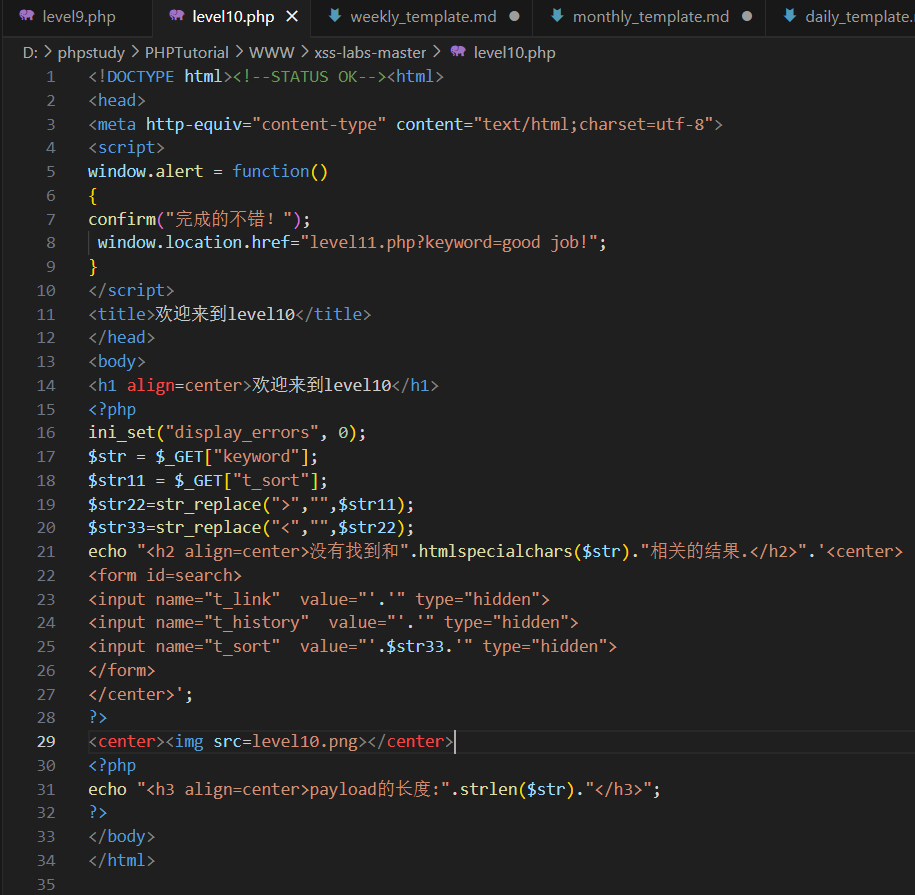Open the xss-labs-master breadcrumb segment
This screenshot has height=895, width=915.
click(x=370, y=53)
